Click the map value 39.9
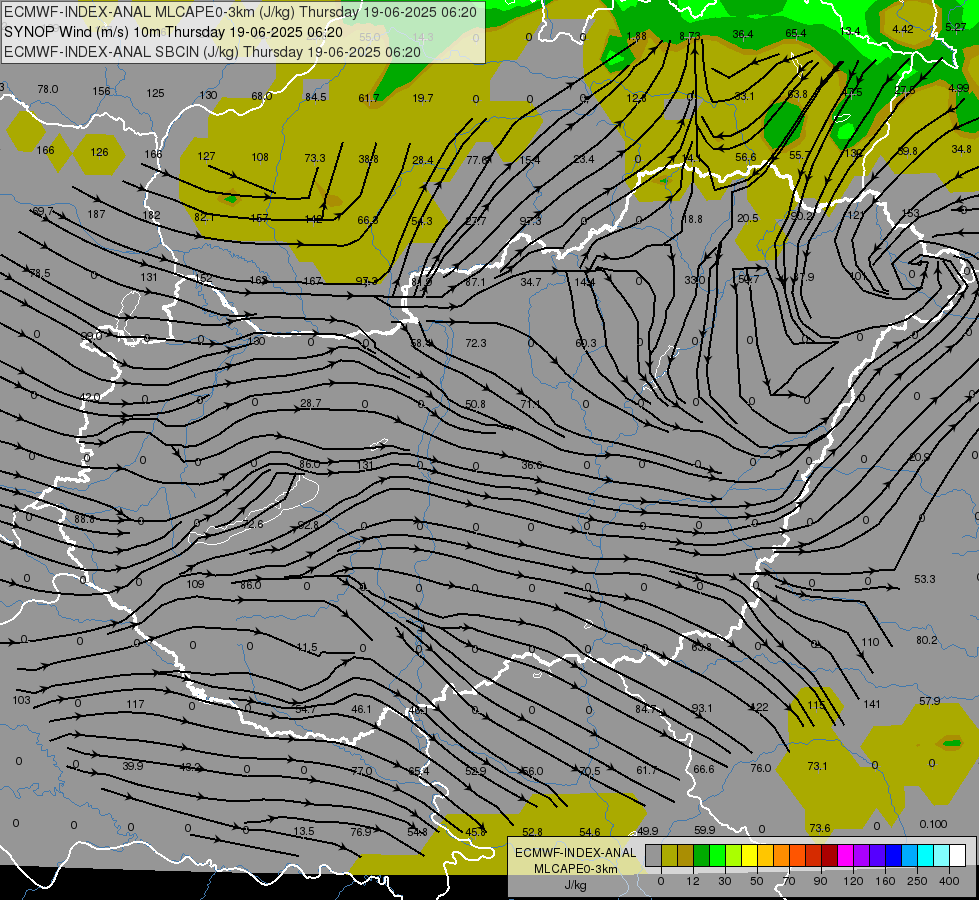 pos(132,766)
